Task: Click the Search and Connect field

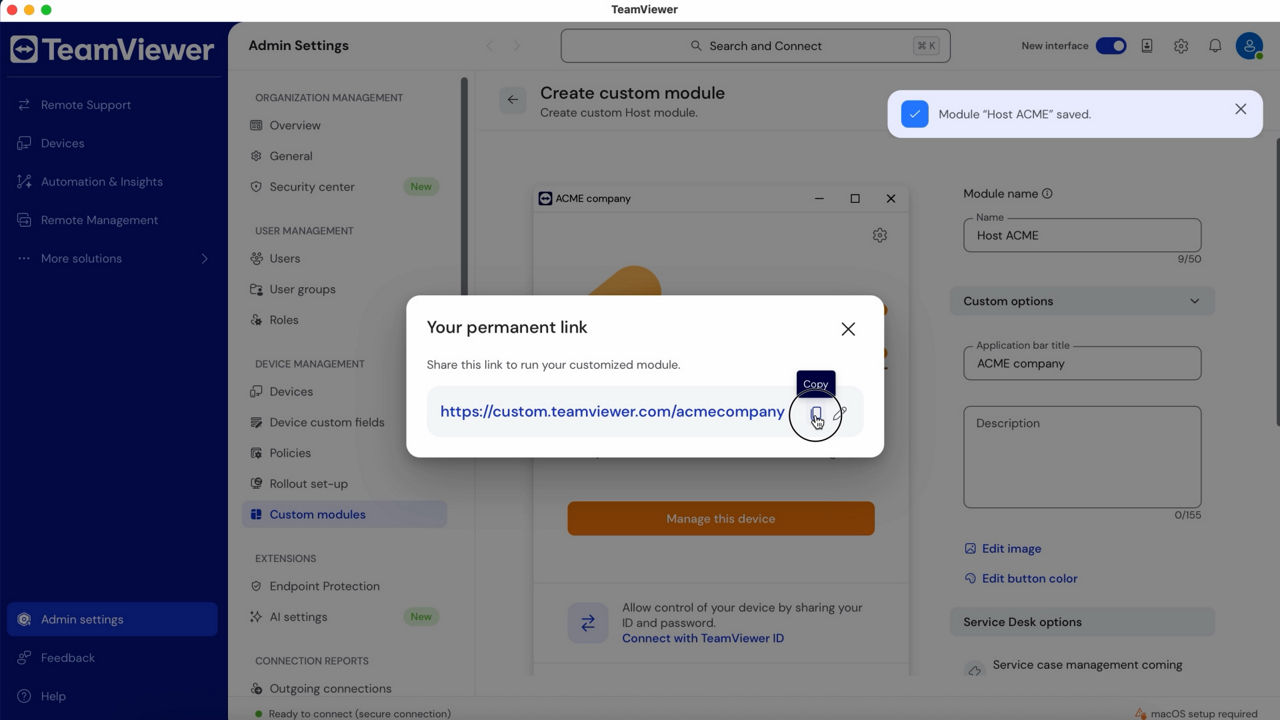Action: (x=755, y=46)
